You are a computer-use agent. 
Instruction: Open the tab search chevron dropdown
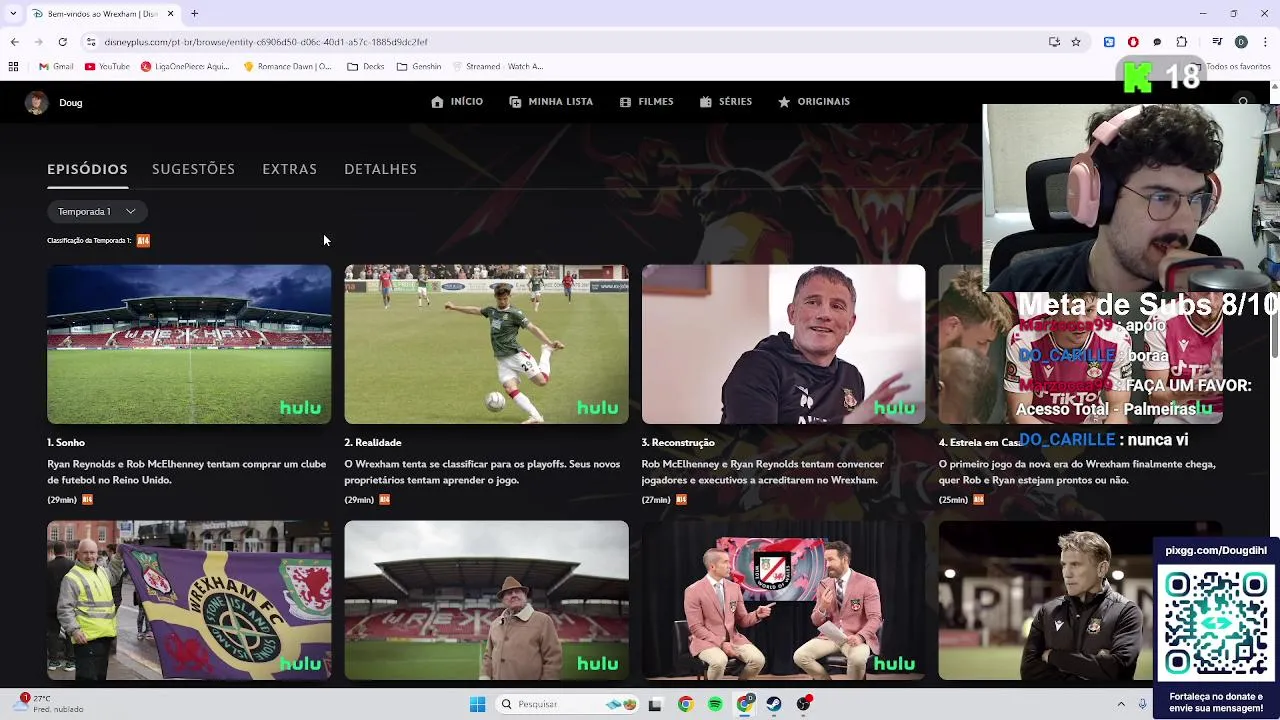13,14
